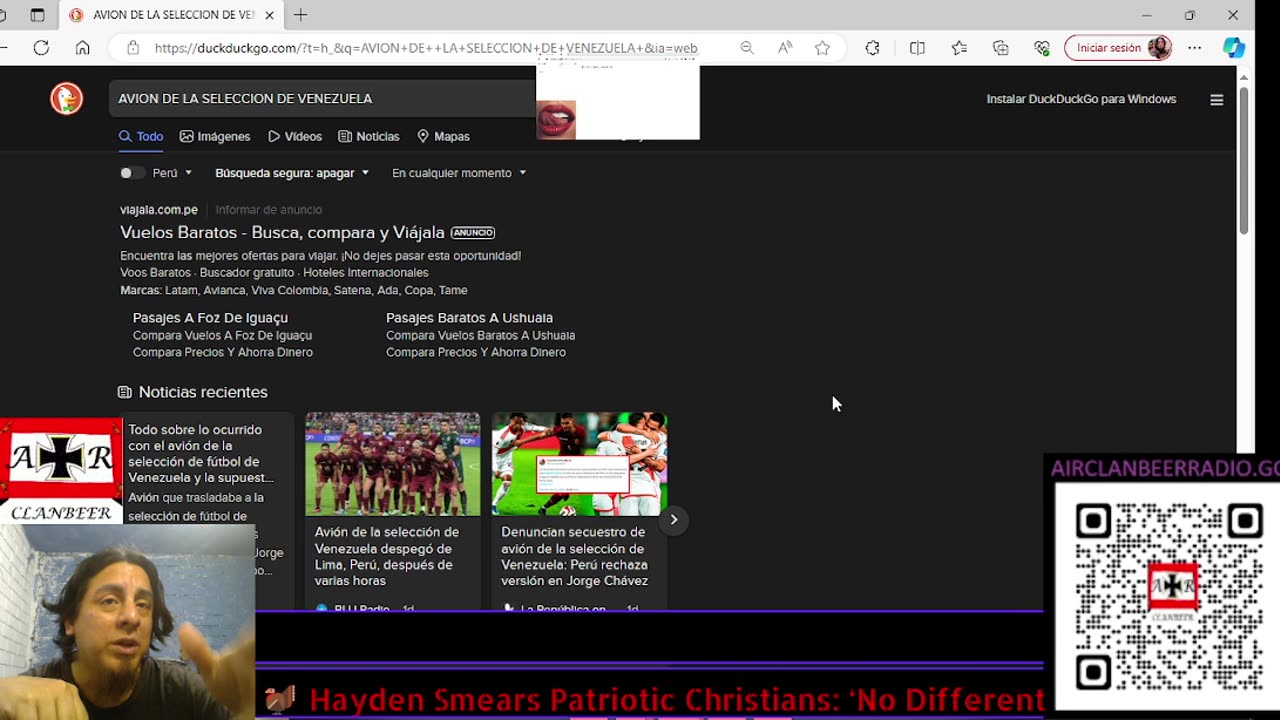Select the Todo search tab
The width and height of the screenshot is (1280, 720).
pyautogui.click(x=141, y=136)
